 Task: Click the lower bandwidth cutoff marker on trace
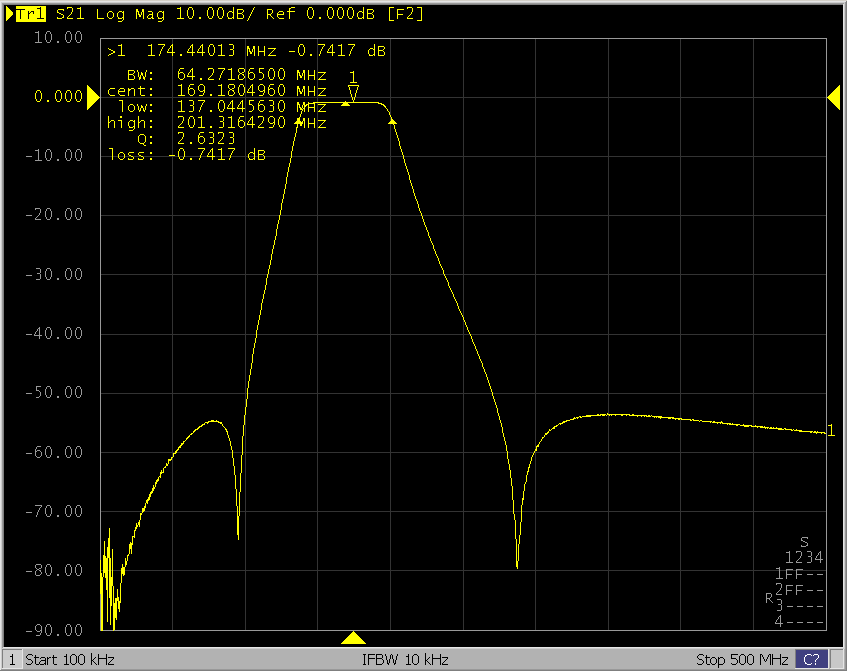pyautogui.click(x=299, y=121)
